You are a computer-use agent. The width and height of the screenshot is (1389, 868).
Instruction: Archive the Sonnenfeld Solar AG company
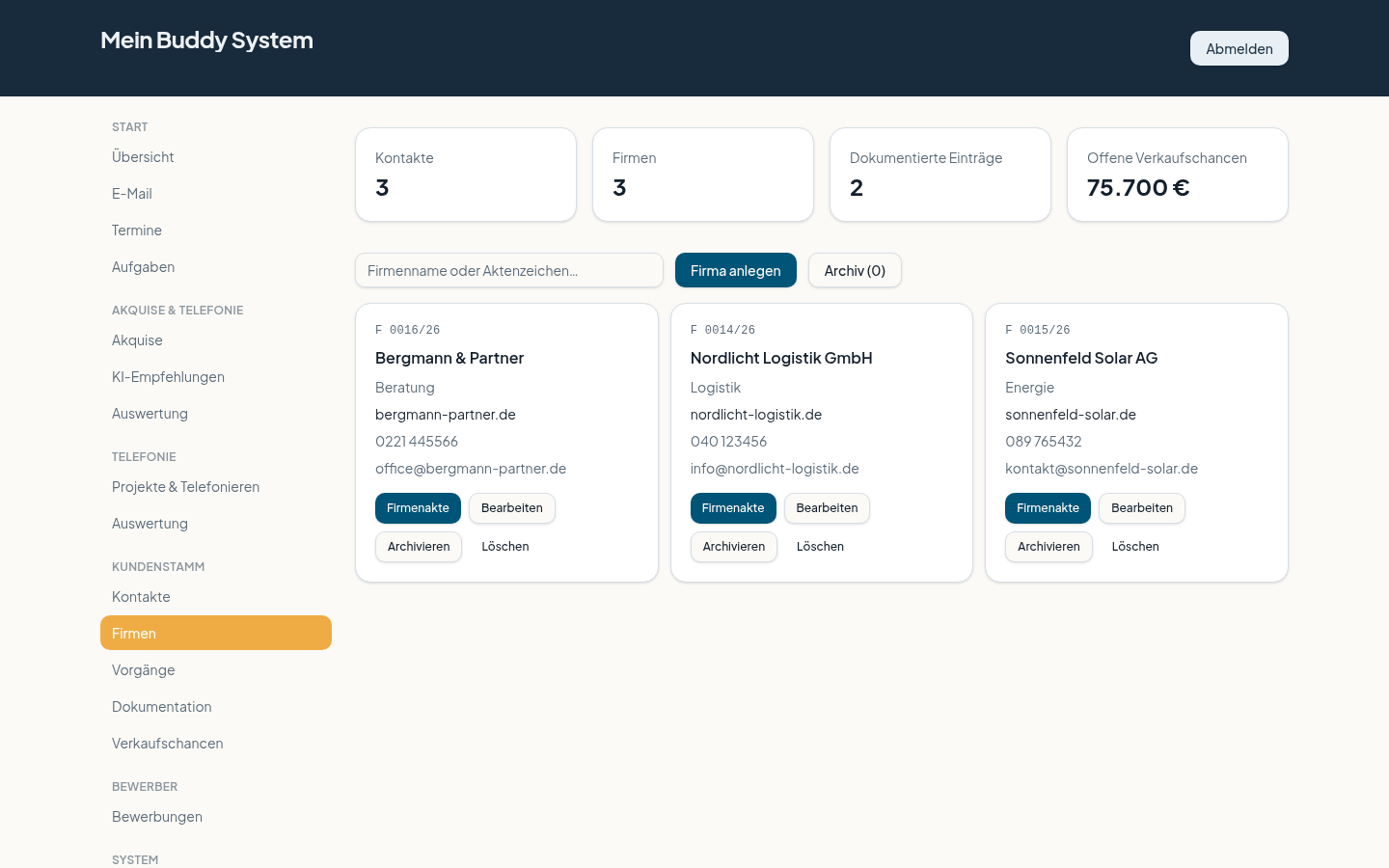tap(1049, 547)
